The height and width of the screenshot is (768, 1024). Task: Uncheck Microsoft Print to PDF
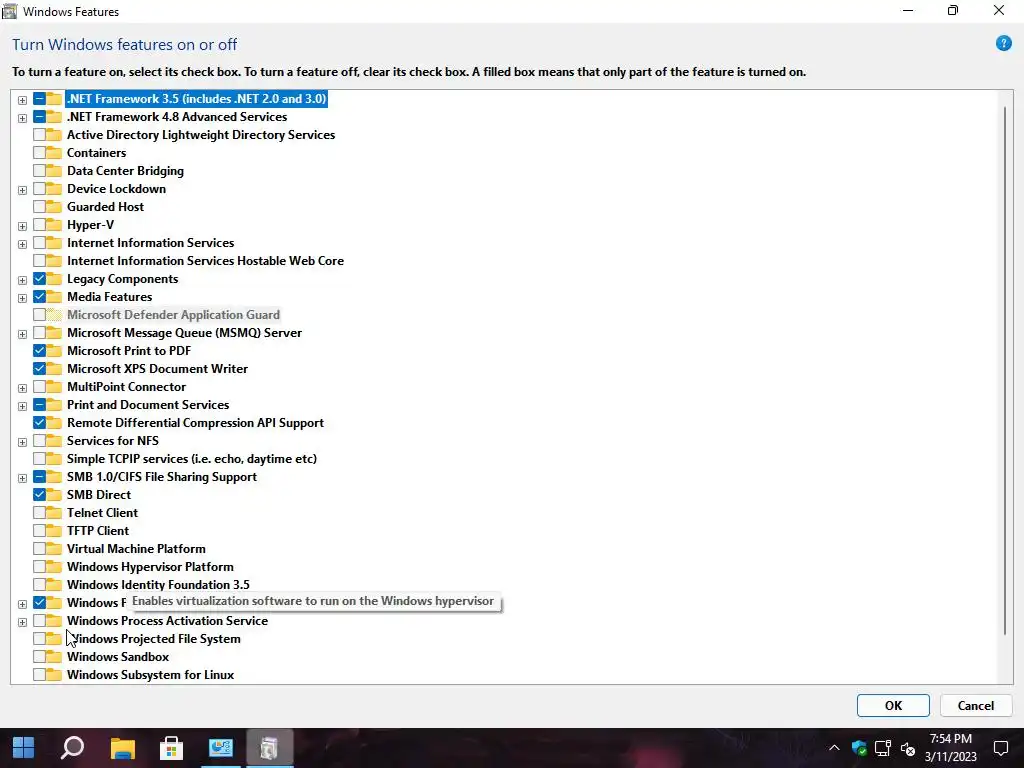pos(39,351)
